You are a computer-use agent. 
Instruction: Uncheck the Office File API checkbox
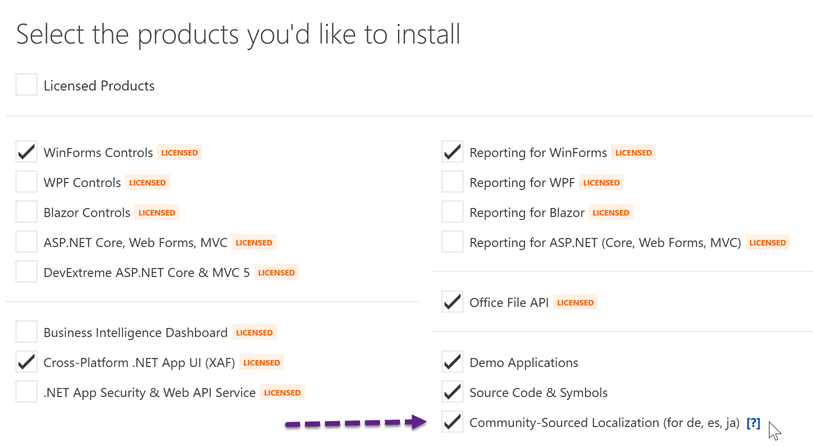[x=453, y=302]
